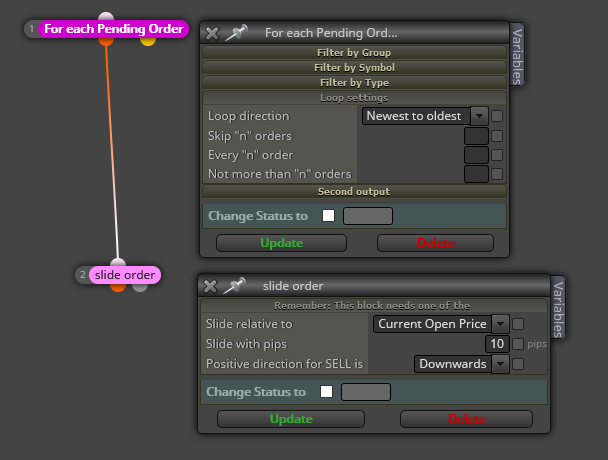608x460 pixels.
Task: Open the Loop direction dropdown
Action: point(425,116)
